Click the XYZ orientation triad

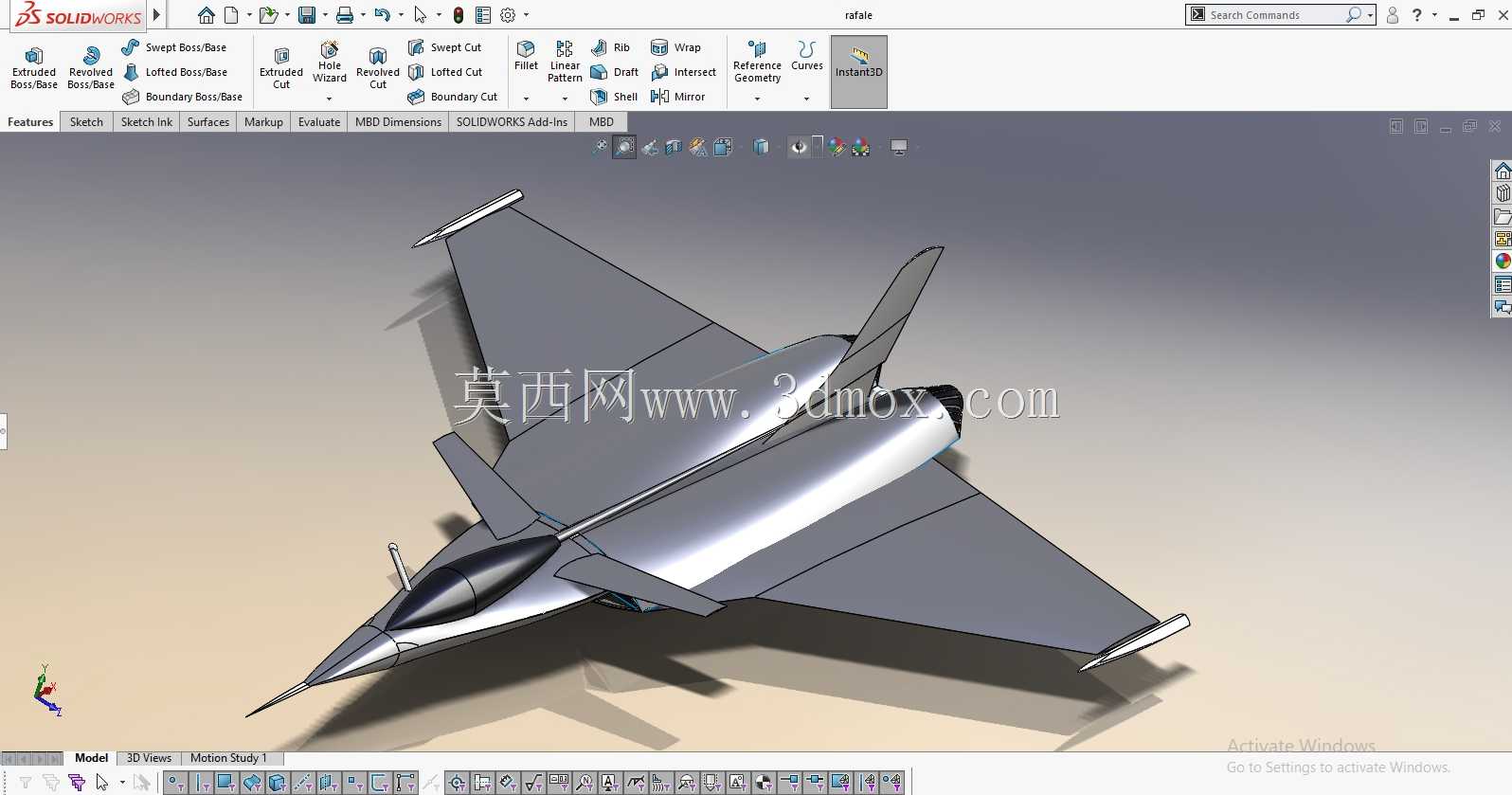pos(45,690)
